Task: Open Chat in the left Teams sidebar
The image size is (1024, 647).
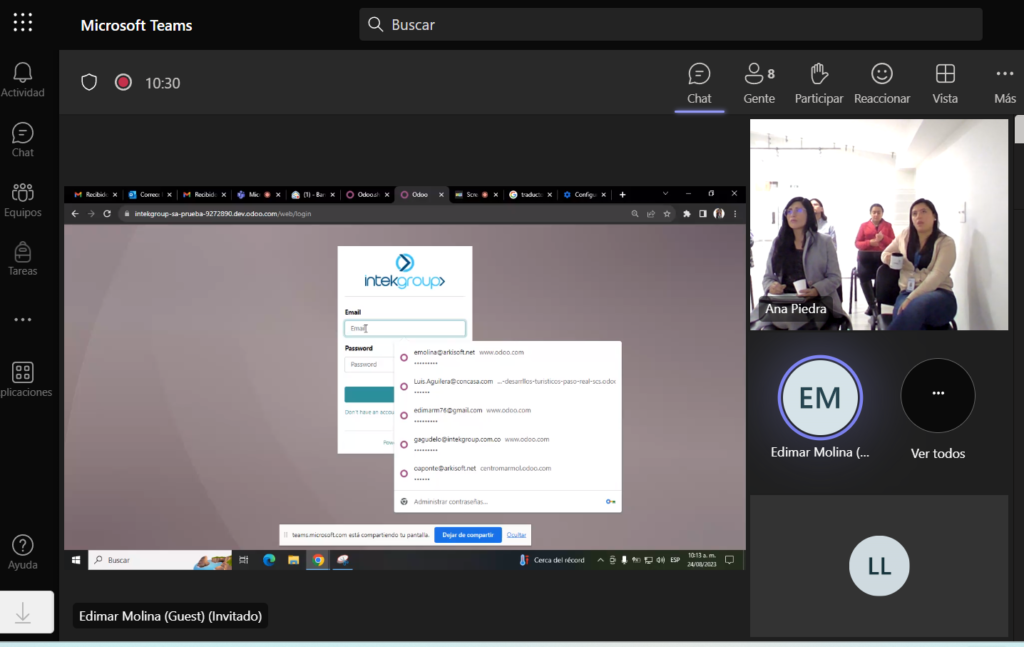Action: (23, 140)
